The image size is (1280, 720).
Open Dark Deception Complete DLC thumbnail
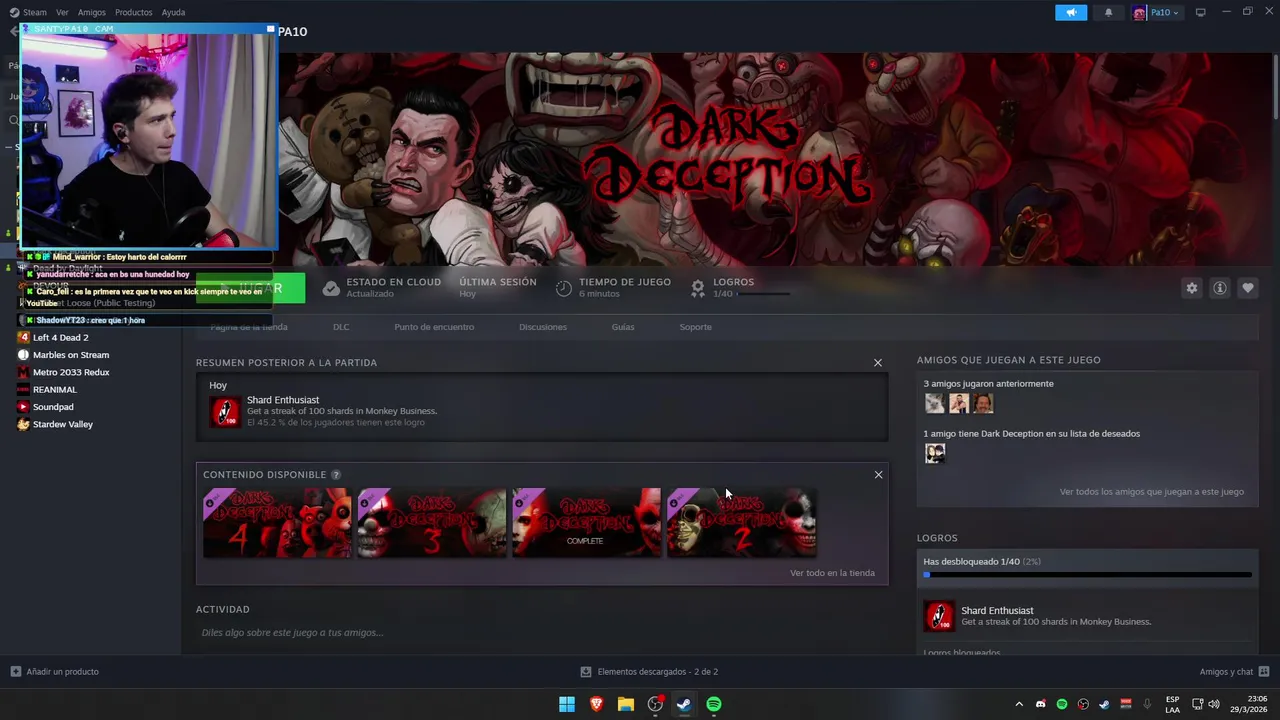pos(587,523)
